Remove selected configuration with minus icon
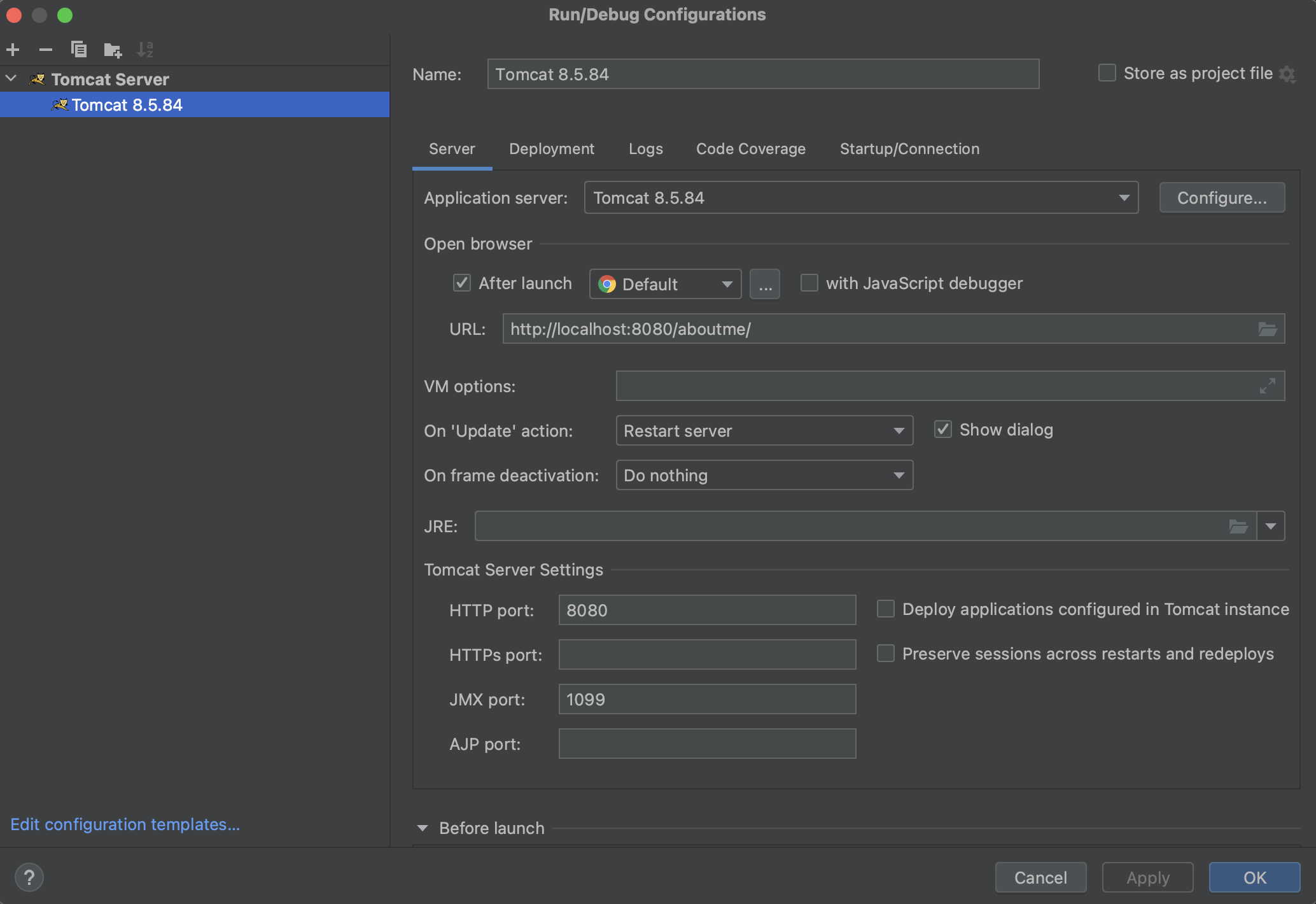Screen dimensions: 1316x904 [46, 50]
